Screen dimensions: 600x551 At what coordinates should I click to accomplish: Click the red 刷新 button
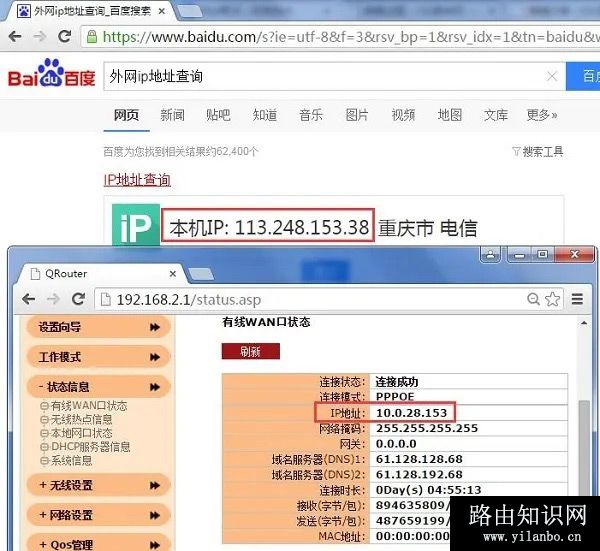(251, 351)
